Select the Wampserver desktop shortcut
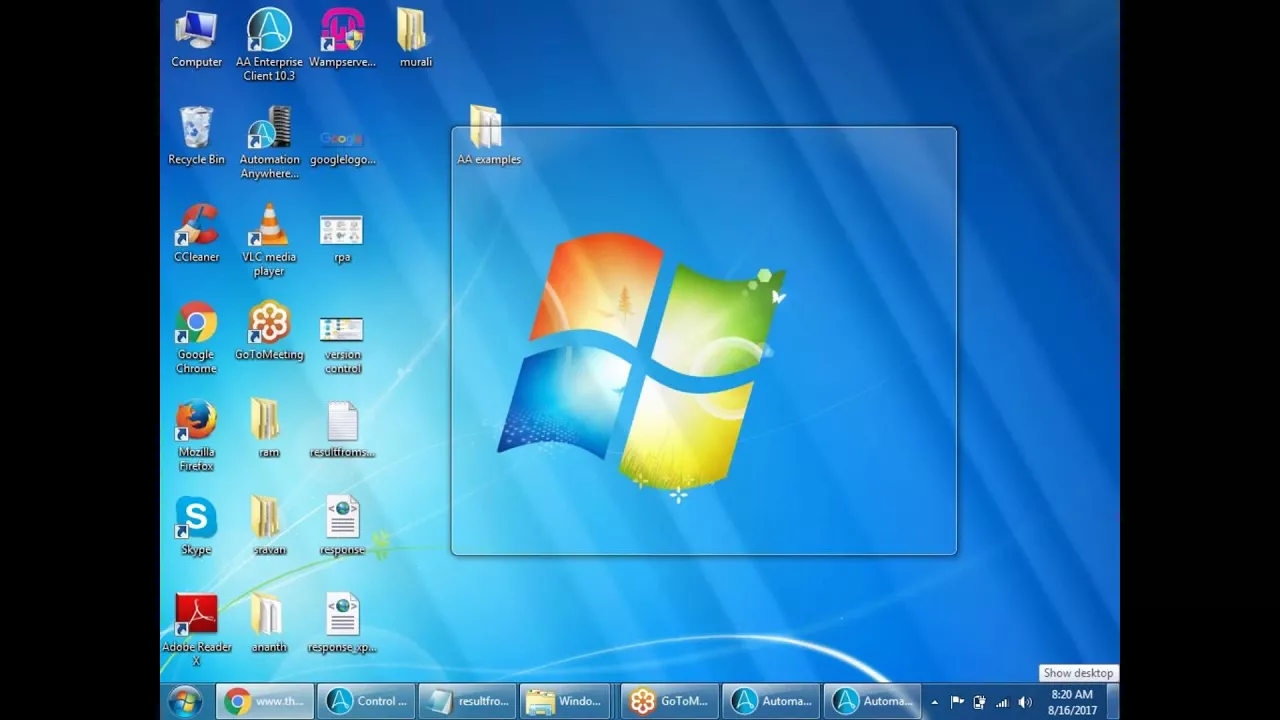This screenshot has width=1280, height=720. (x=342, y=39)
